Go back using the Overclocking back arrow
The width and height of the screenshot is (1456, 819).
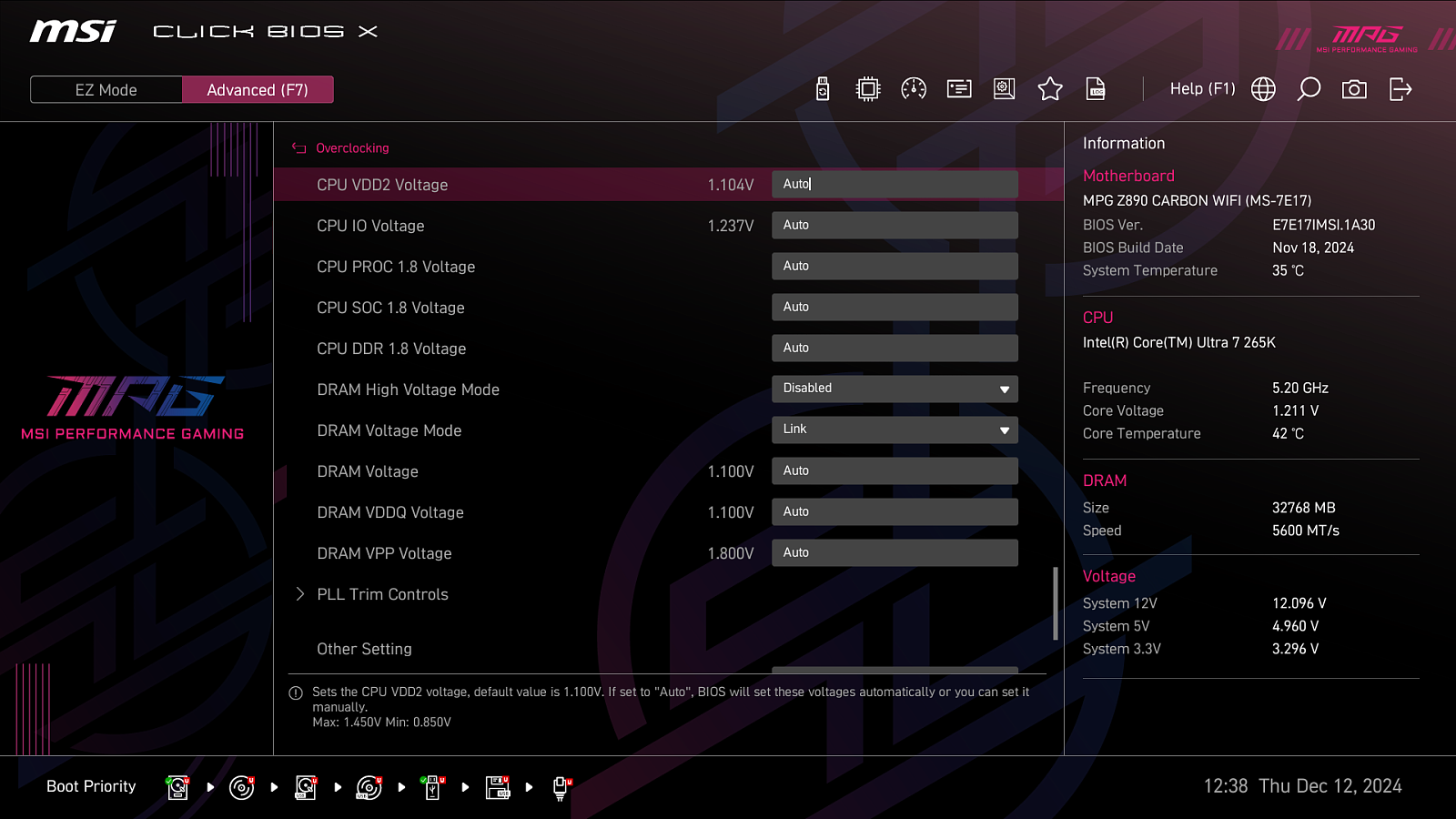click(x=298, y=148)
